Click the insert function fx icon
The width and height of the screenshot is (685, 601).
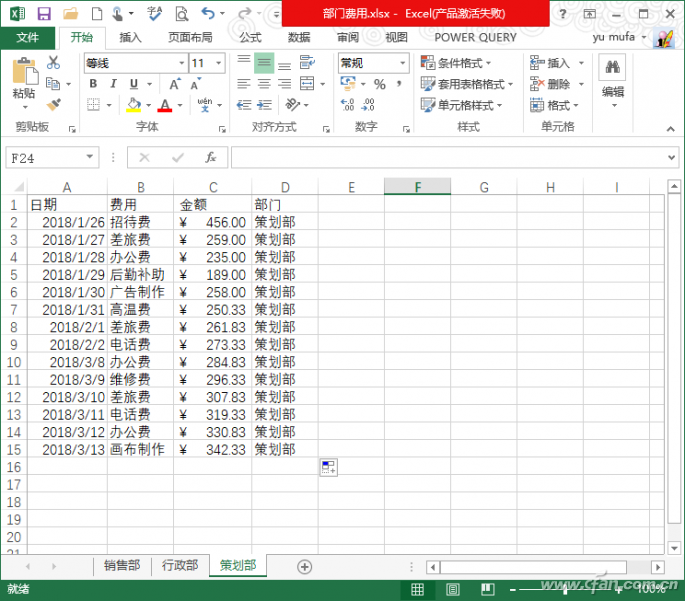211,157
